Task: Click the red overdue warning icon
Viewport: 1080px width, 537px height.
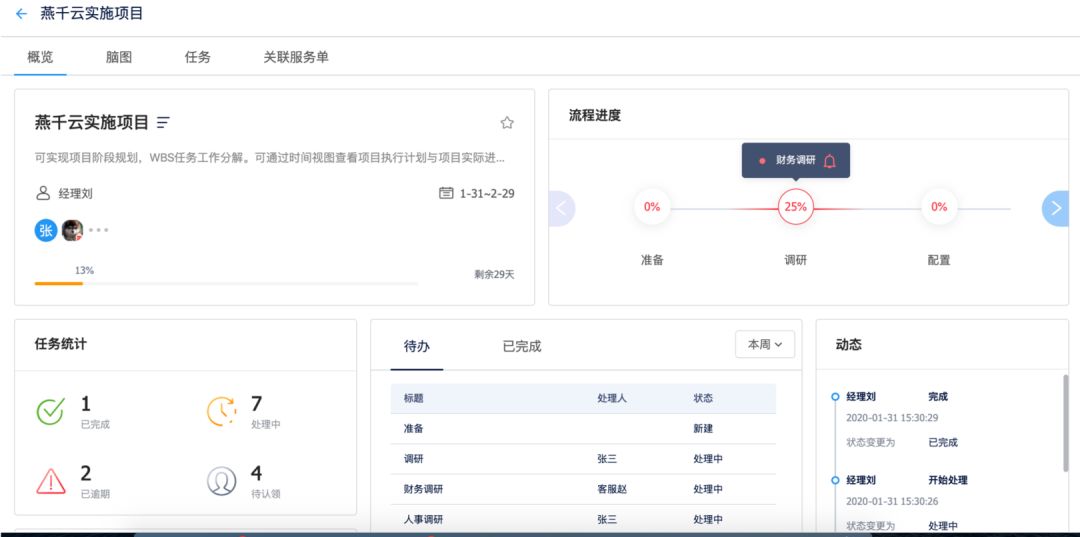Action: [x=50, y=480]
